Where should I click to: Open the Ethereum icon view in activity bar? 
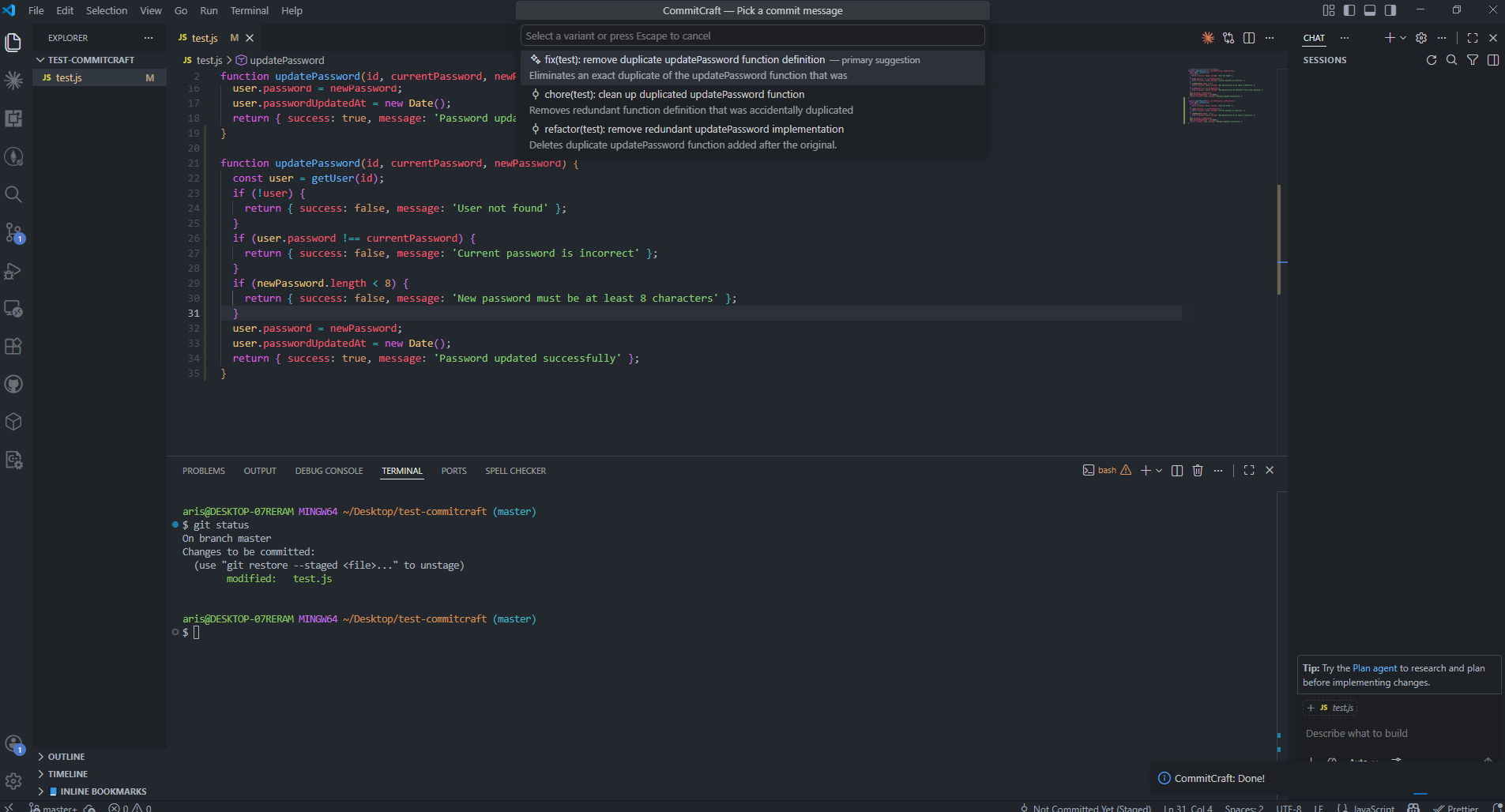[13, 156]
